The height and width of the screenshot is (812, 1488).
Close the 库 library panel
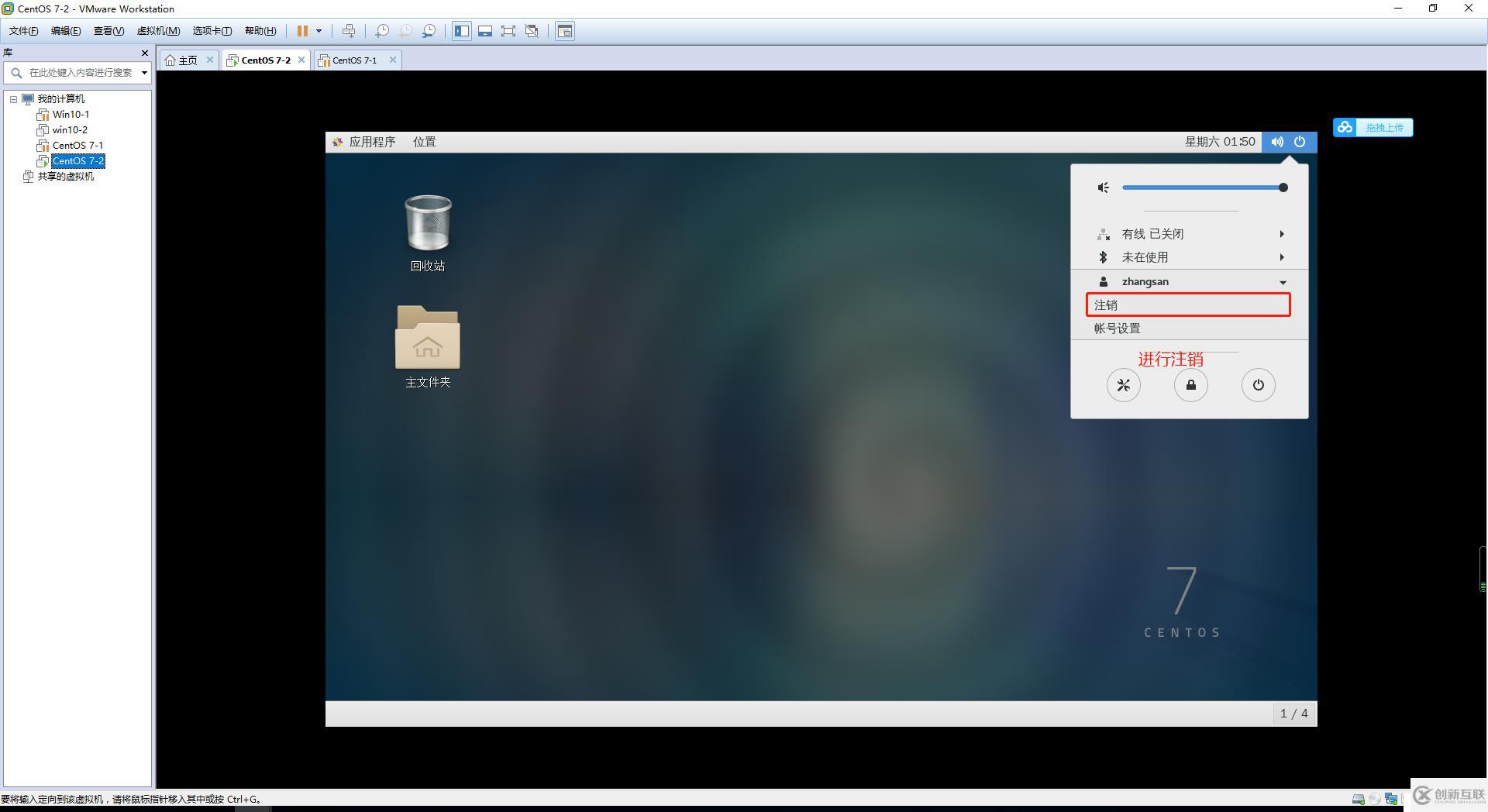click(144, 53)
